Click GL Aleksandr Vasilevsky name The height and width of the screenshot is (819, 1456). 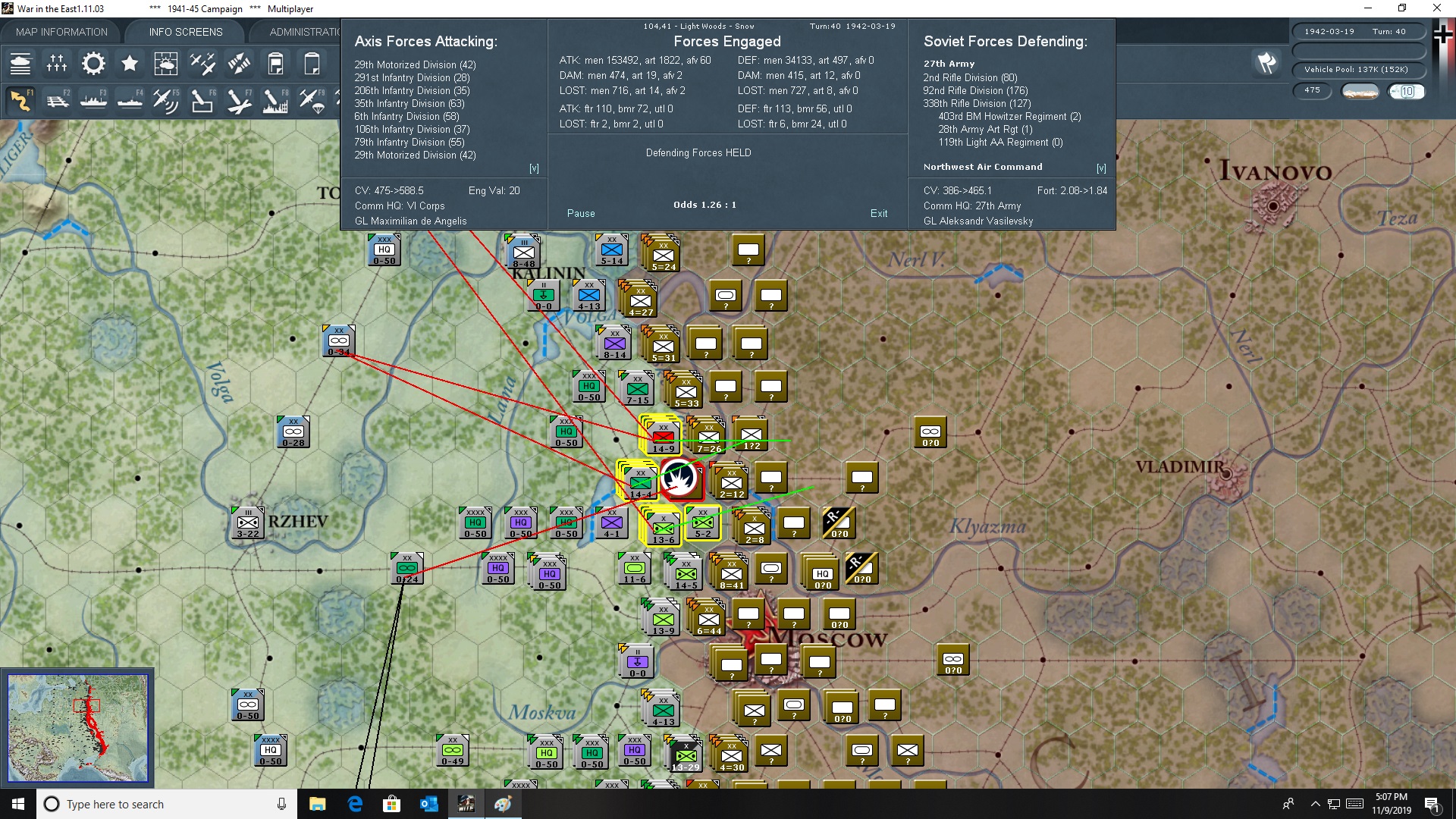pos(978,221)
